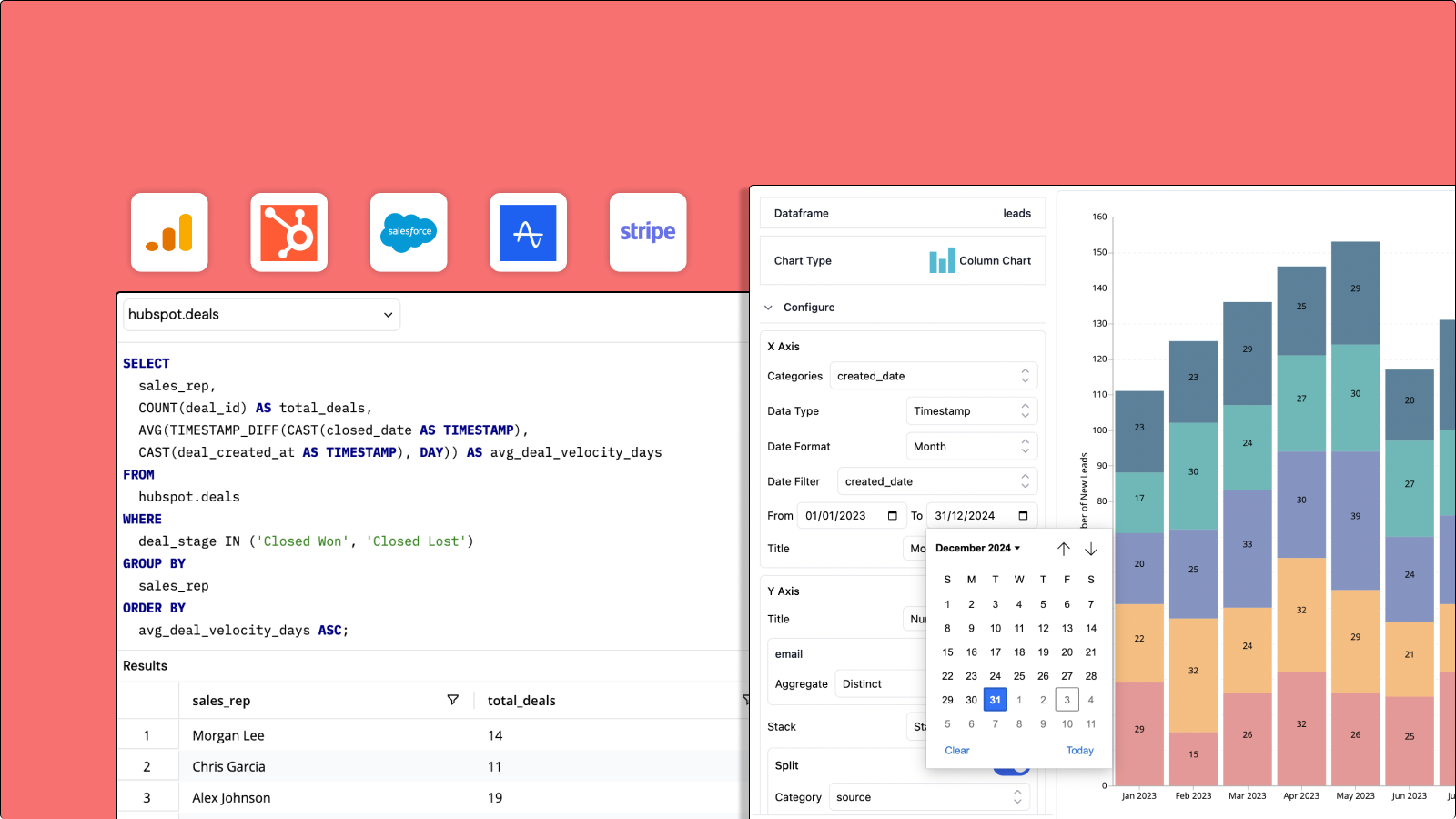Viewport: 1456px width, 819px height.
Task: Click the Google Analytics icon
Action: click(x=169, y=232)
